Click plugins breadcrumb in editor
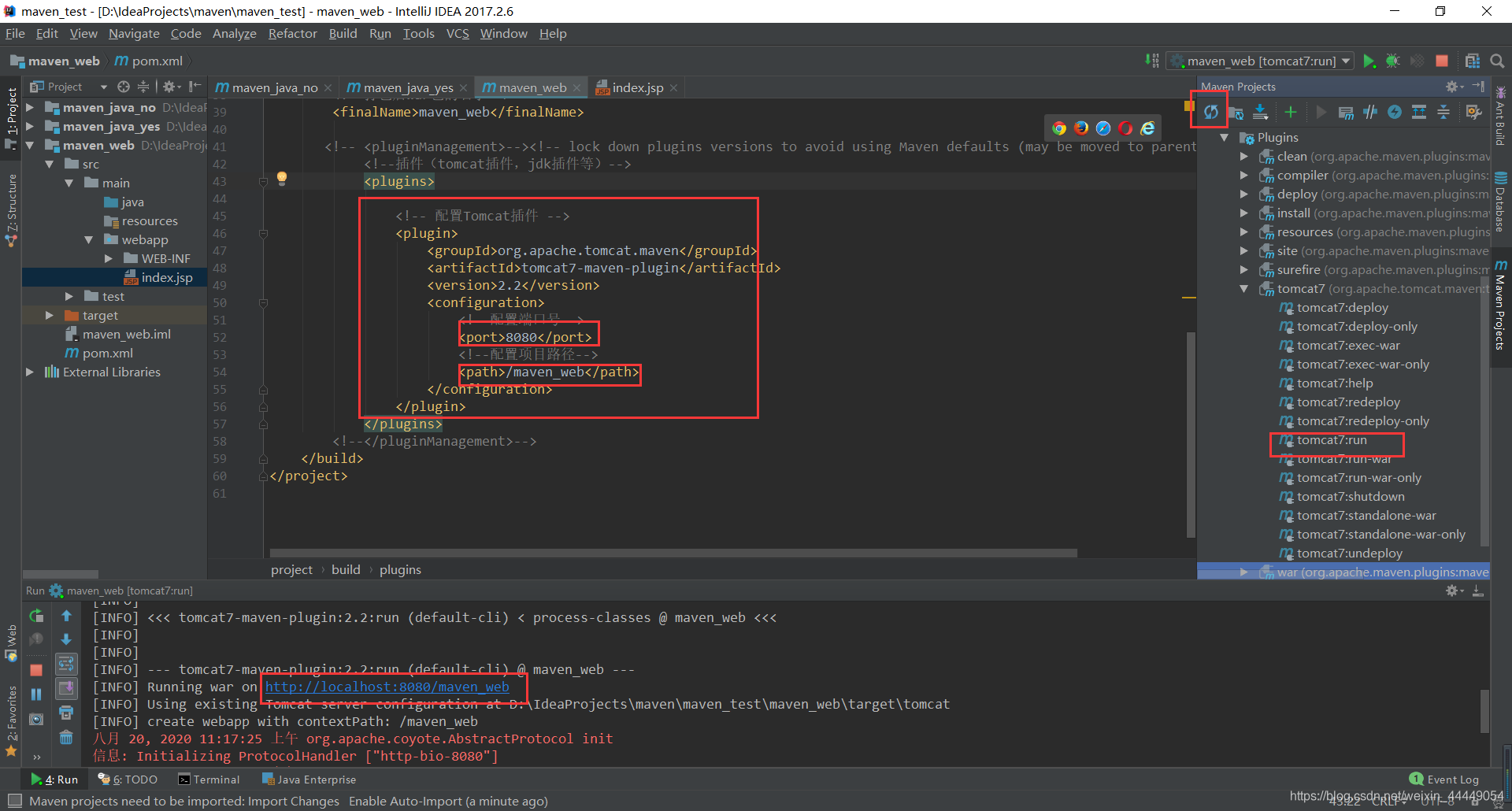The height and width of the screenshot is (811, 1512). tap(400, 569)
